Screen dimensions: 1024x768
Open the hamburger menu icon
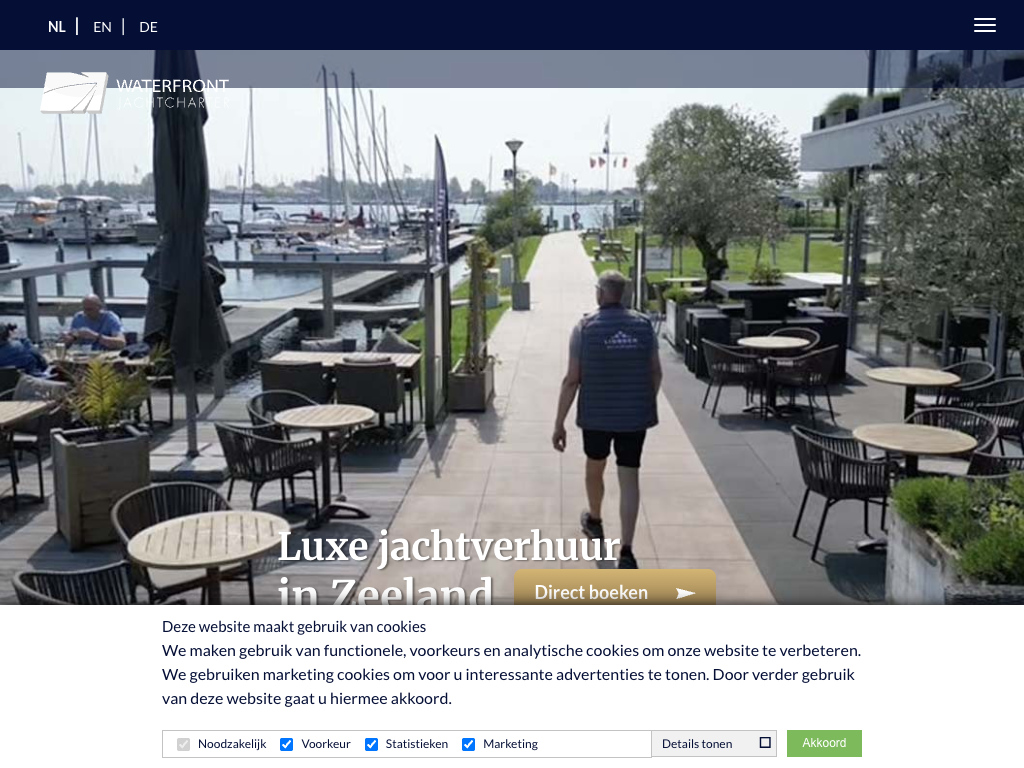[x=984, y=25]
